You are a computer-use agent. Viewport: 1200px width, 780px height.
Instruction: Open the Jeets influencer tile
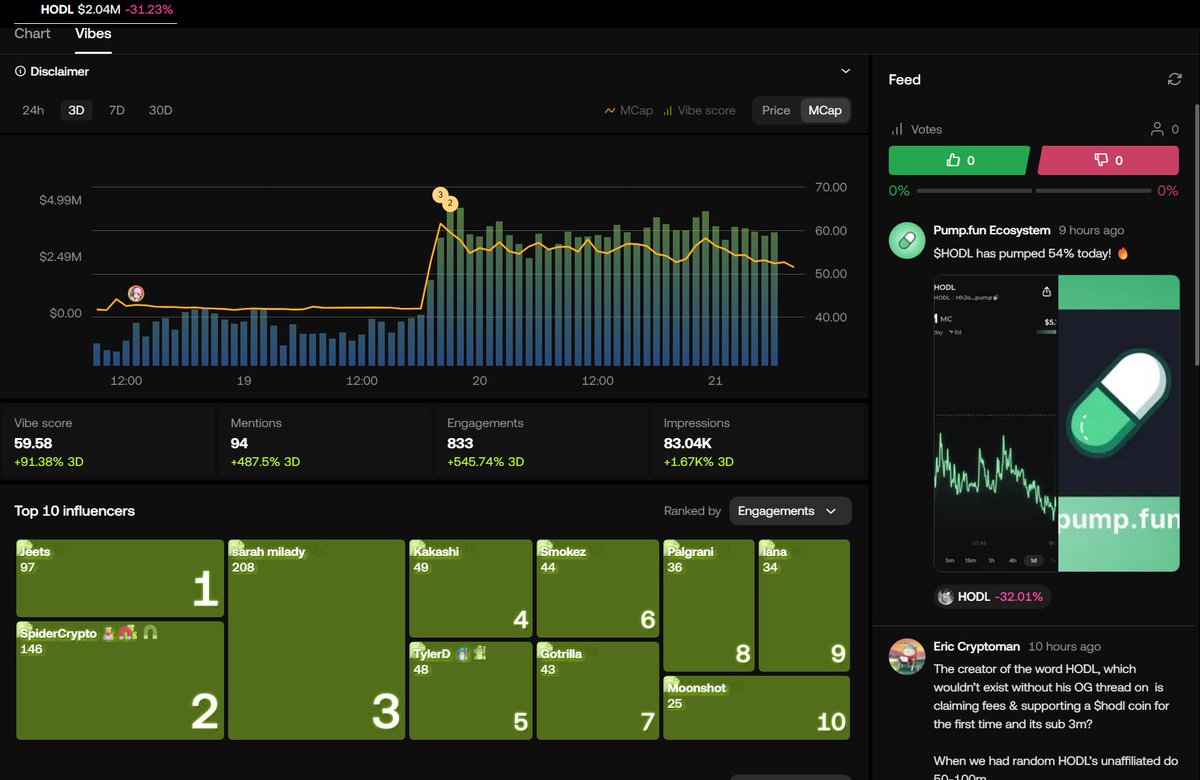click(120, 578)
